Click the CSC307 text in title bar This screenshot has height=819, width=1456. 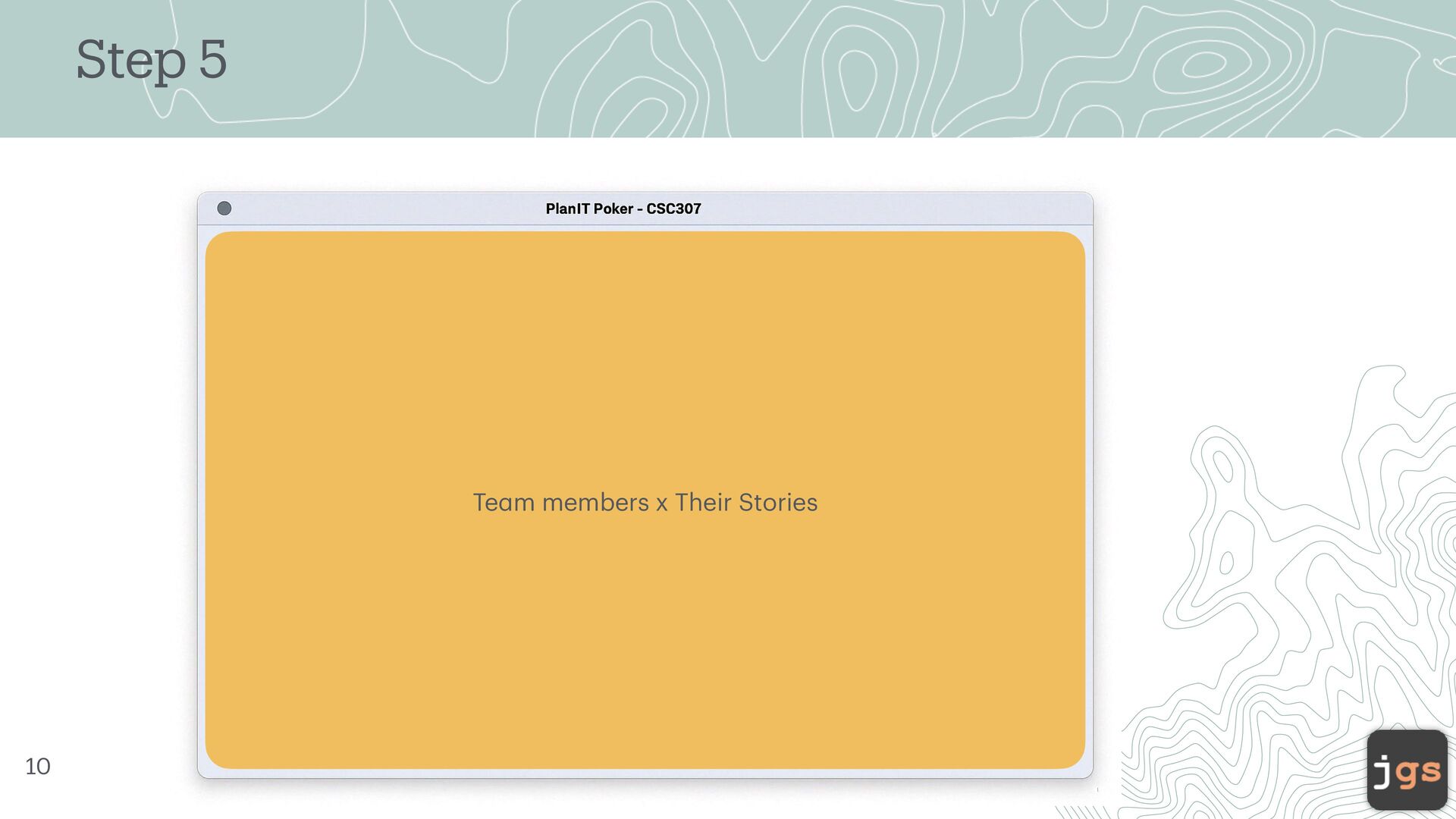(x=673, y=209)
